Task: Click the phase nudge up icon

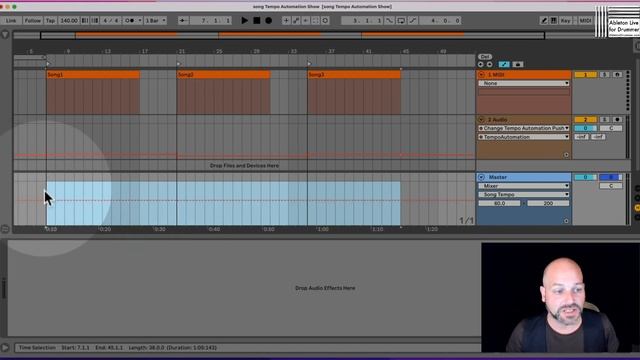Action: [95, 20]
